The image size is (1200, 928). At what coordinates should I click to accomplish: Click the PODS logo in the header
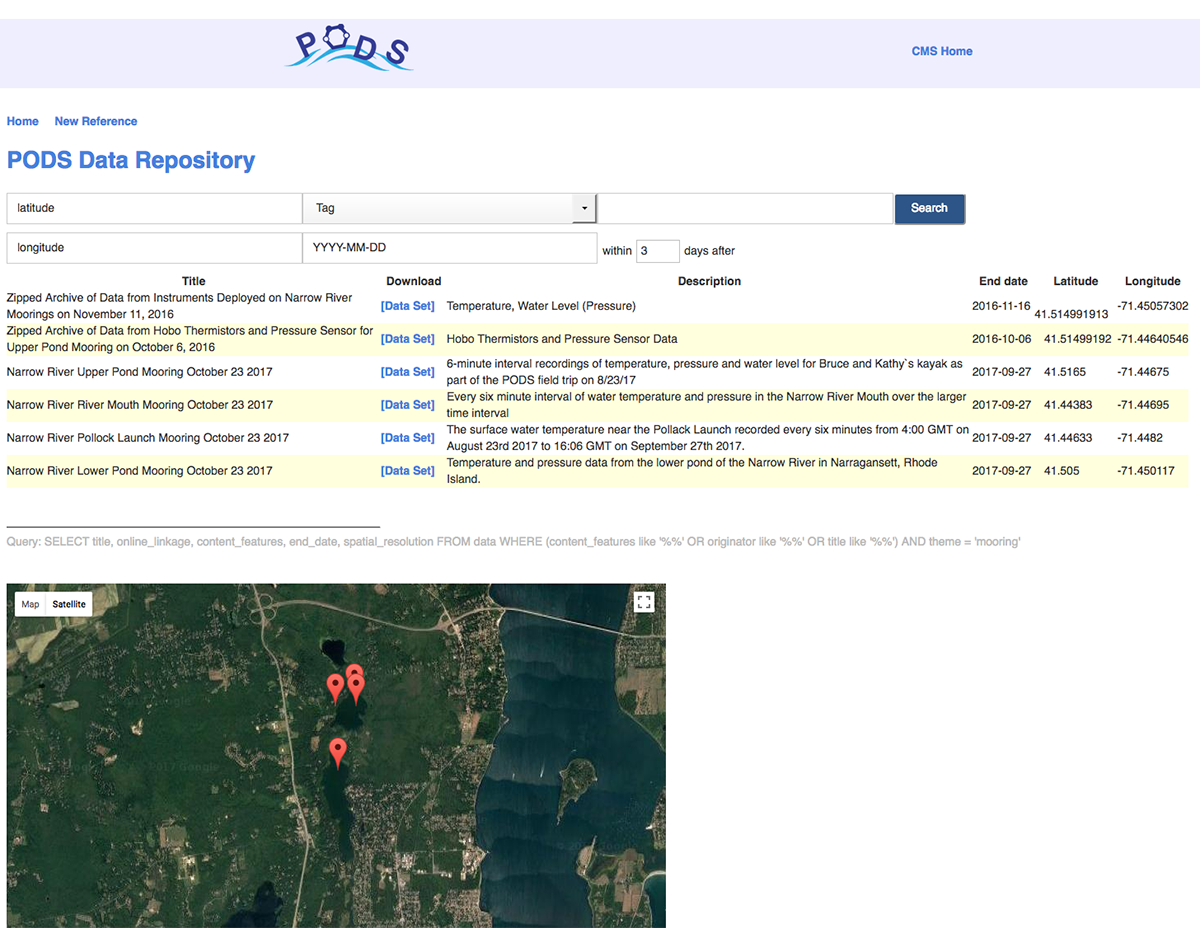click(x=350, y=48)
